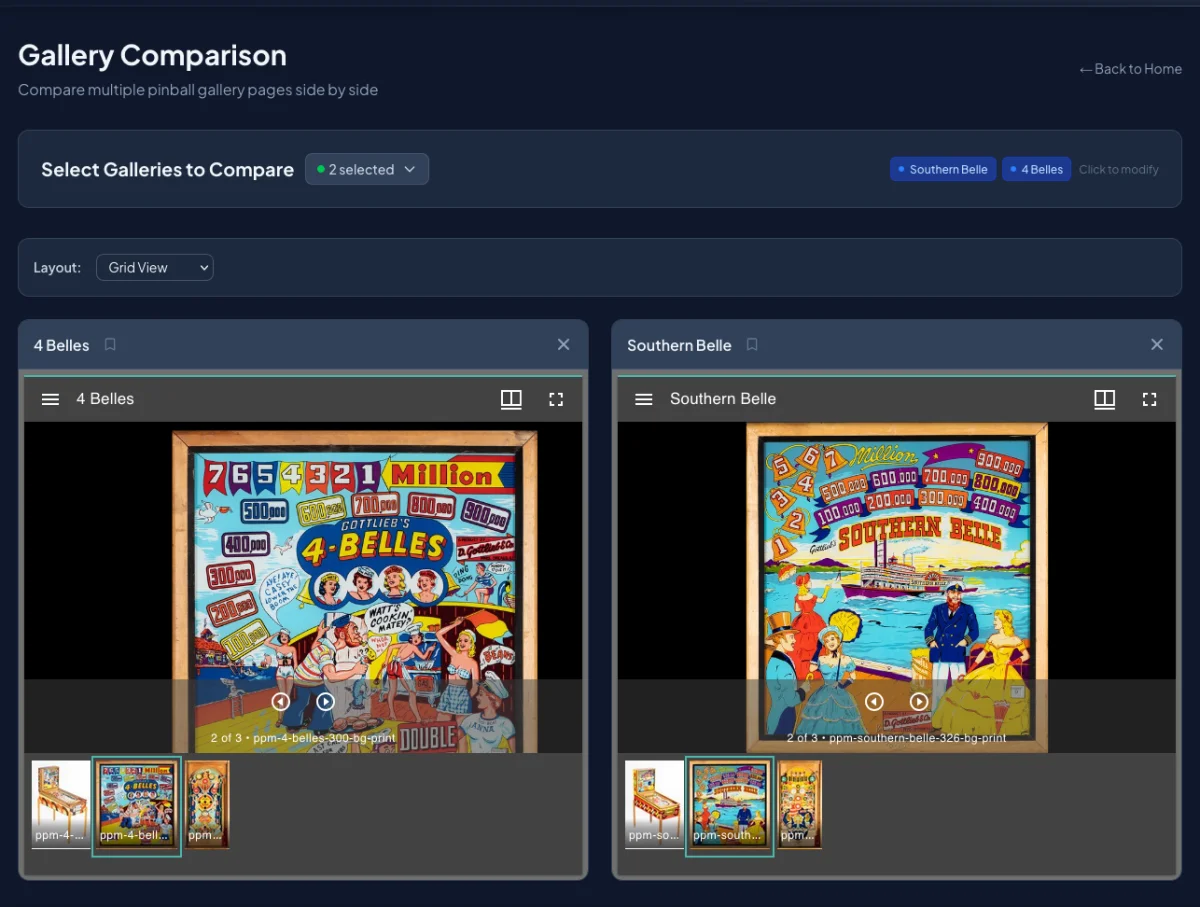
Task: Select the third Southern Belle thumbnail
Action: tap(800, 804)
